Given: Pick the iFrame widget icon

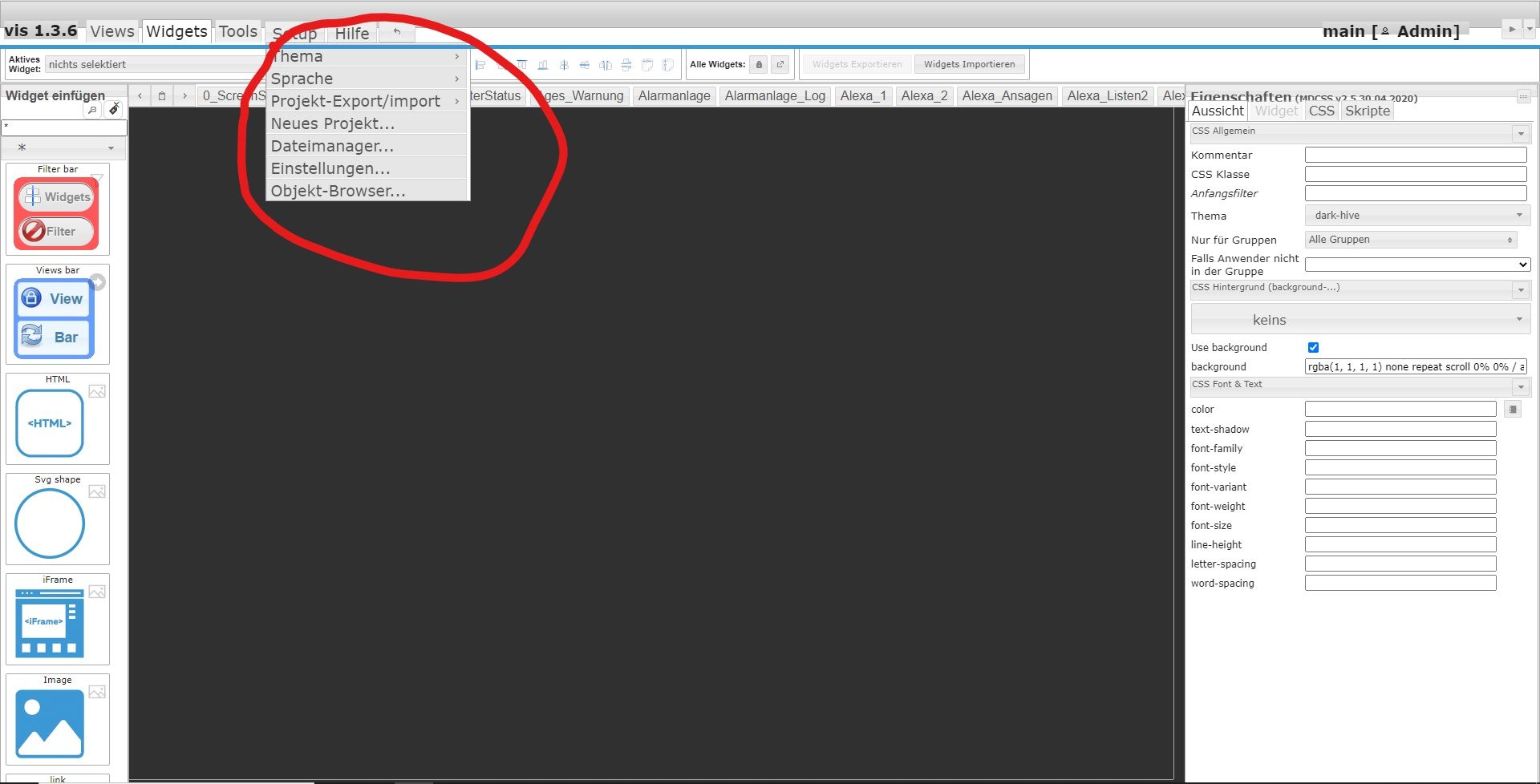Looking at the screenshot, I should tap(50, 624).
